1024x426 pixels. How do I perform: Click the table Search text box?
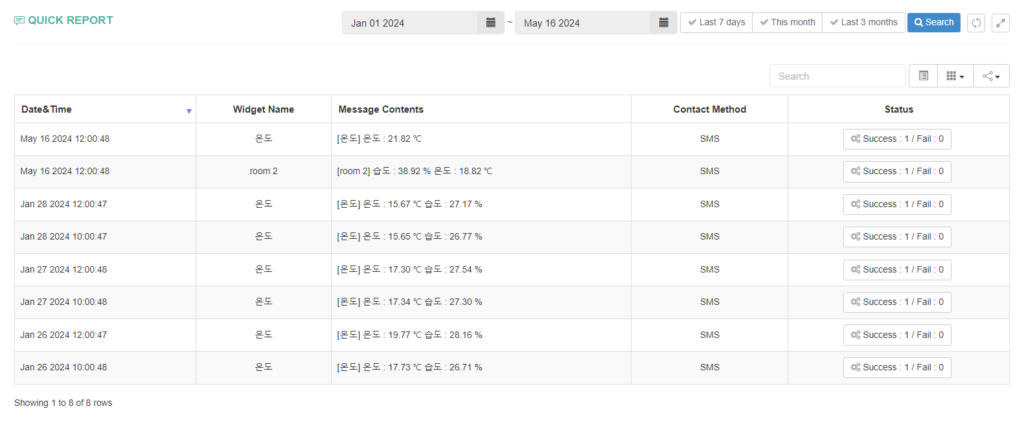tap(837, 76)
